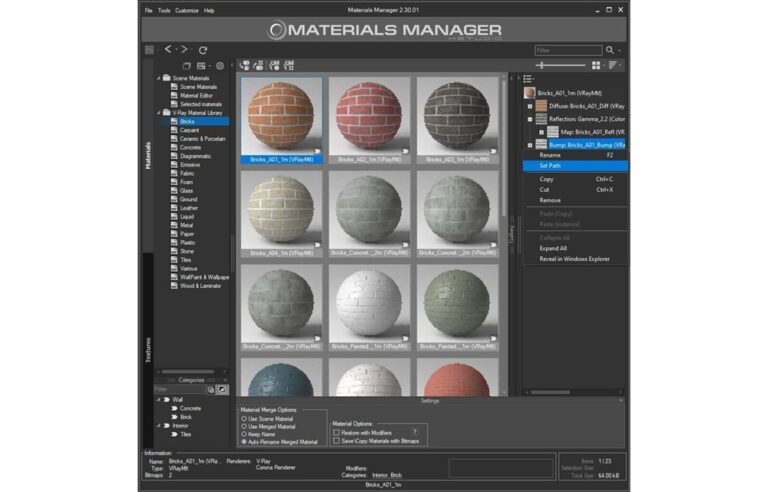This screenshot has width=768, height=492.
Task: Go forward with the right arrow
Action: coord(184,49)
